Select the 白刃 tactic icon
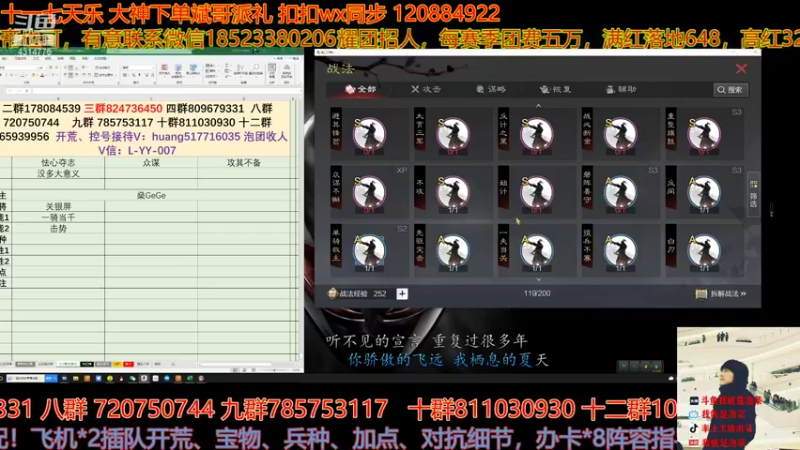The image size is (800, 450). [x=704, y=251]
